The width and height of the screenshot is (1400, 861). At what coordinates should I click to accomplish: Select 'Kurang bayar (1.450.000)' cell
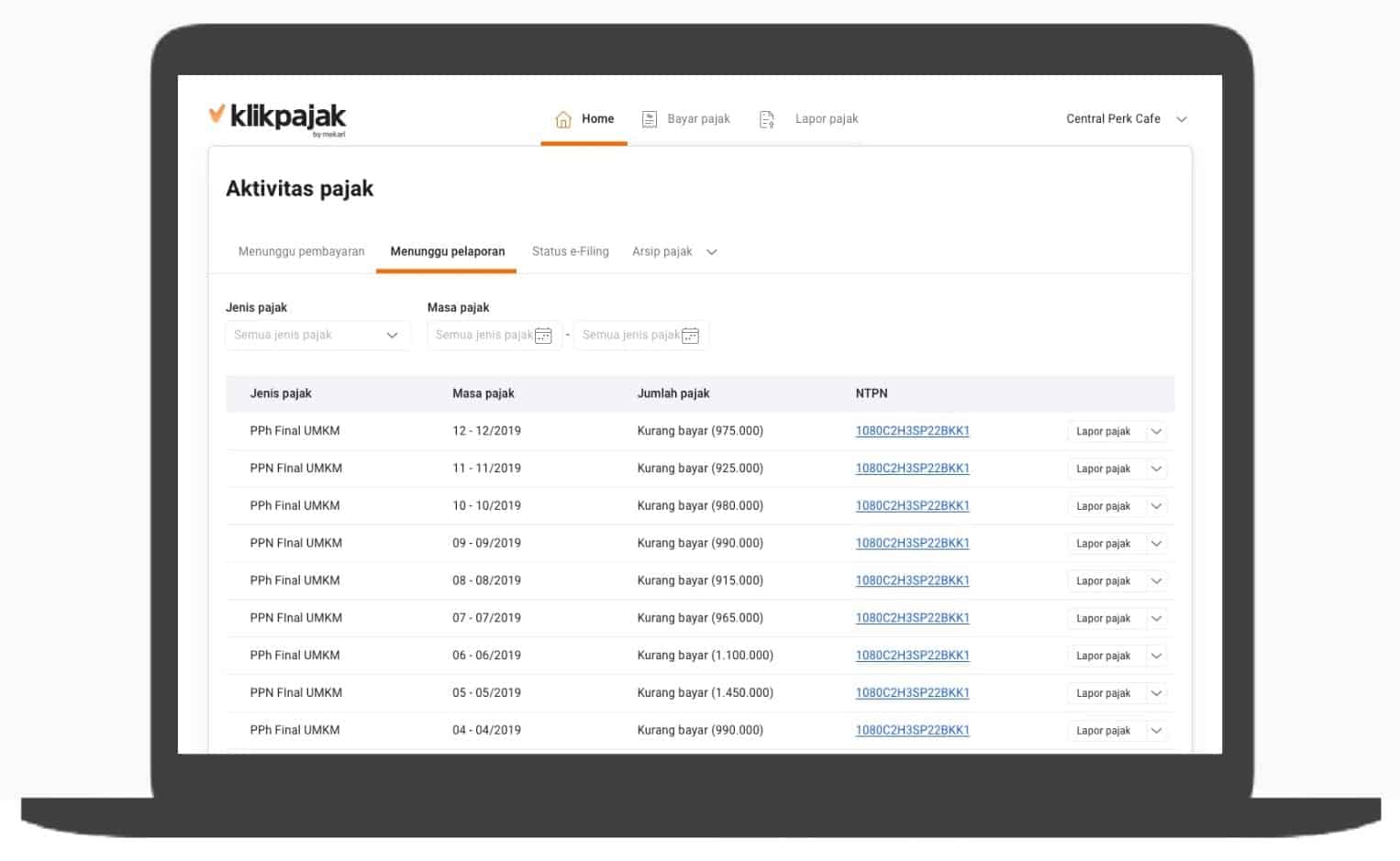[706, 693]
